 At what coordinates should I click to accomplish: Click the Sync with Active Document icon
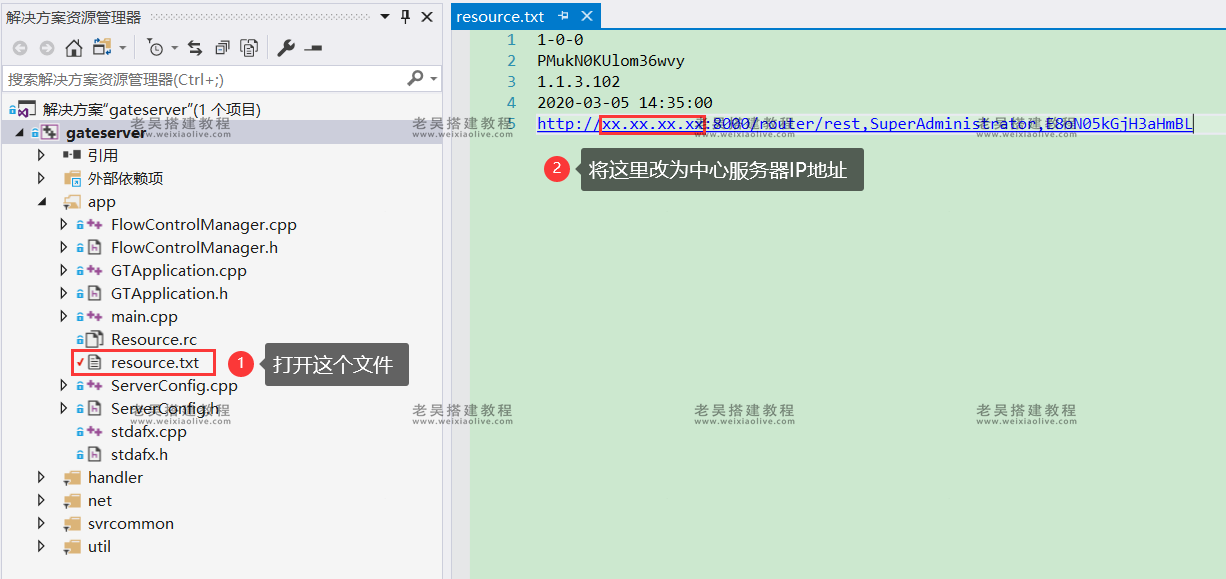(x=194, y=46)
